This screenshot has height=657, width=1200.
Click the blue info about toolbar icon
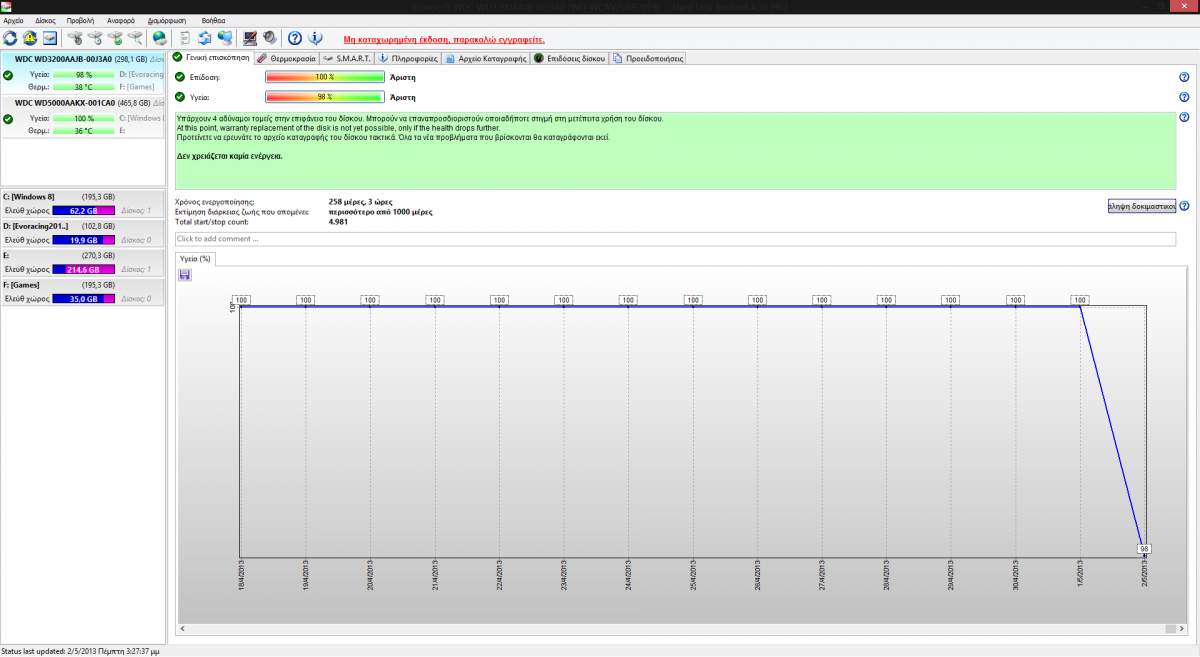coord(315,38)
